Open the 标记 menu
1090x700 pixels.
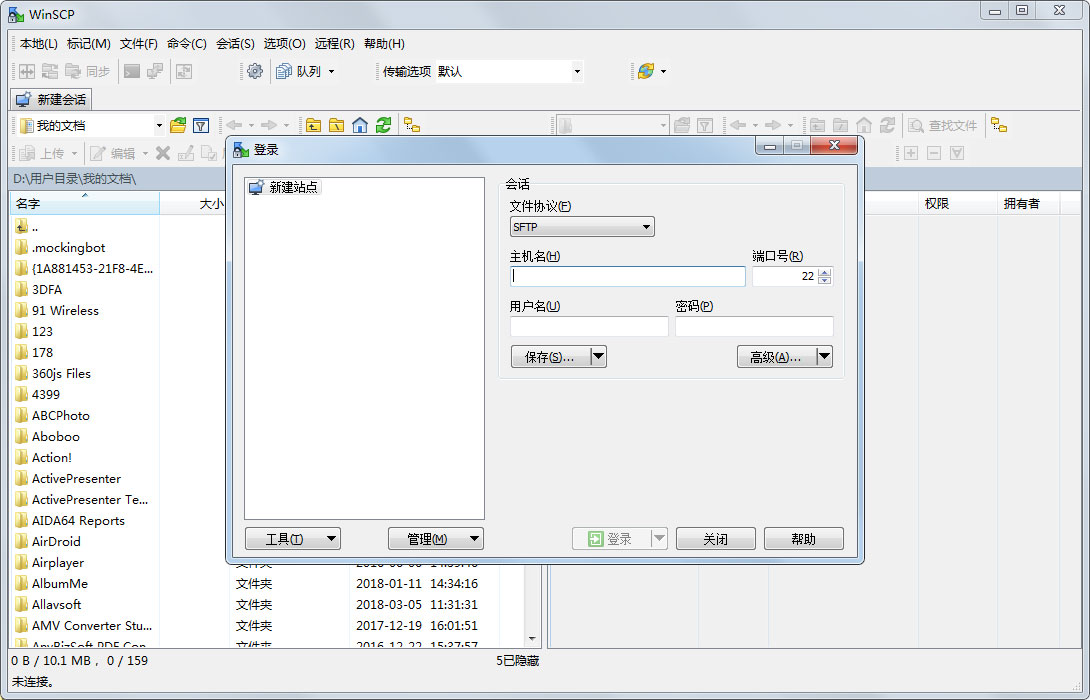point(88,43)
